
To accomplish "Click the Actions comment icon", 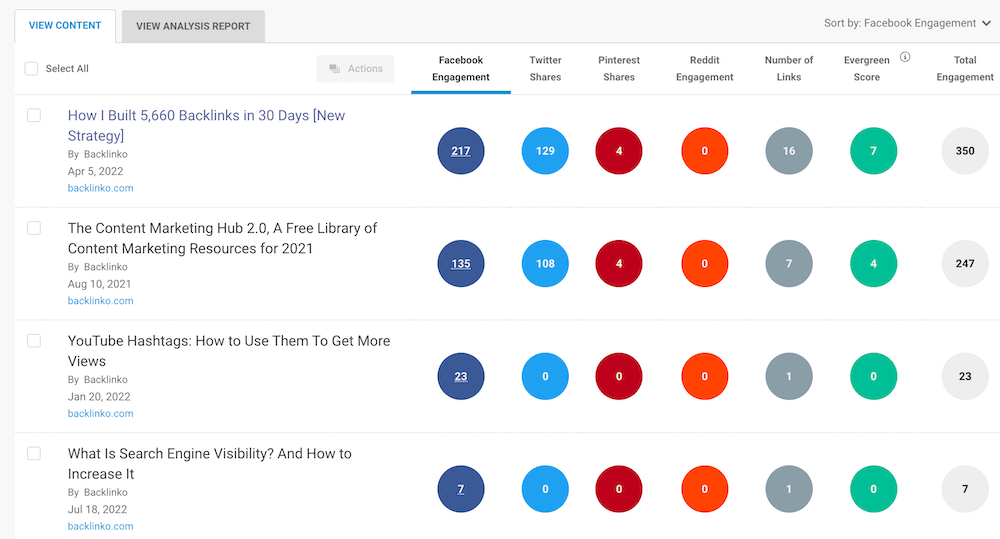I will 334,69.
